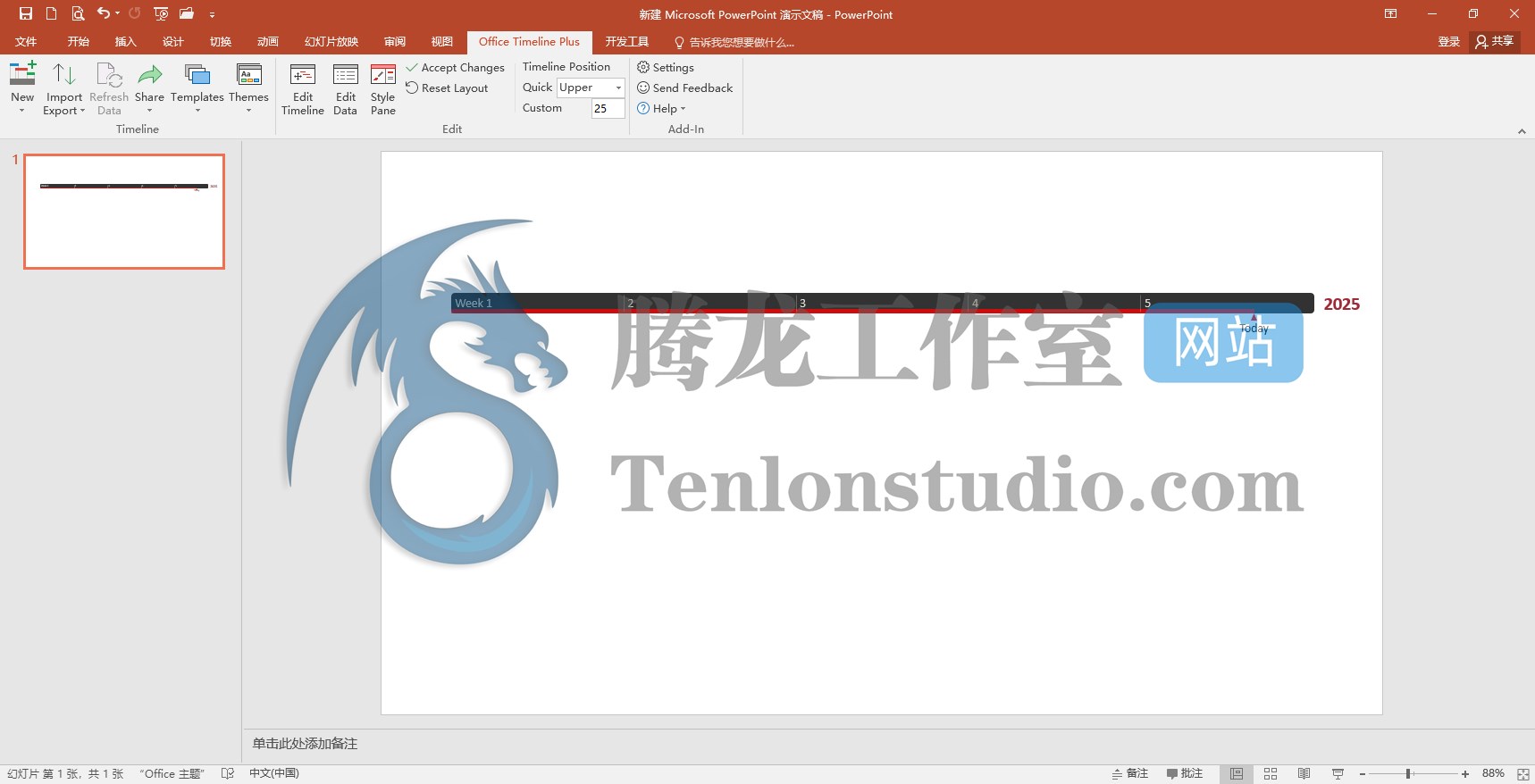Open the 开发工具 tab
This screenshot has width=1535, height=784.
pos(626,42)
